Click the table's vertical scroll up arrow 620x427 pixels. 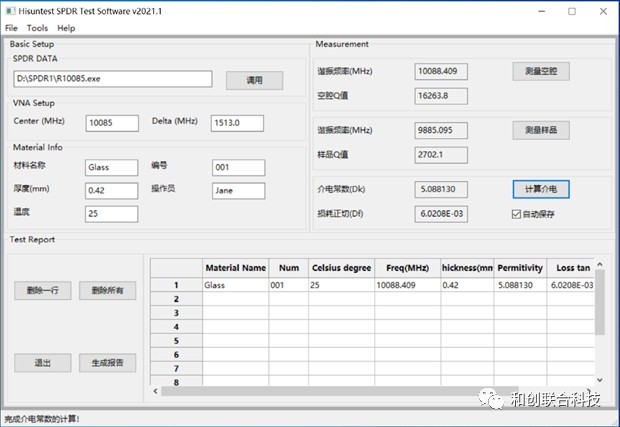(600, 264)
